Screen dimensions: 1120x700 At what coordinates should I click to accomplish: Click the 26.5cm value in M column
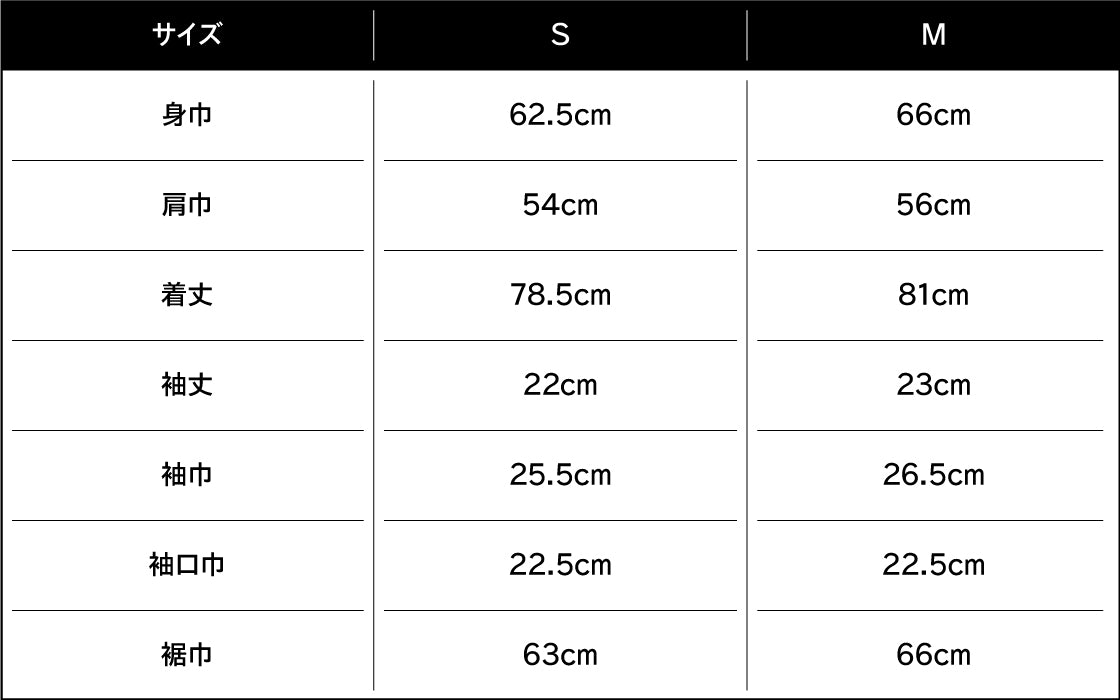(933, 476)
